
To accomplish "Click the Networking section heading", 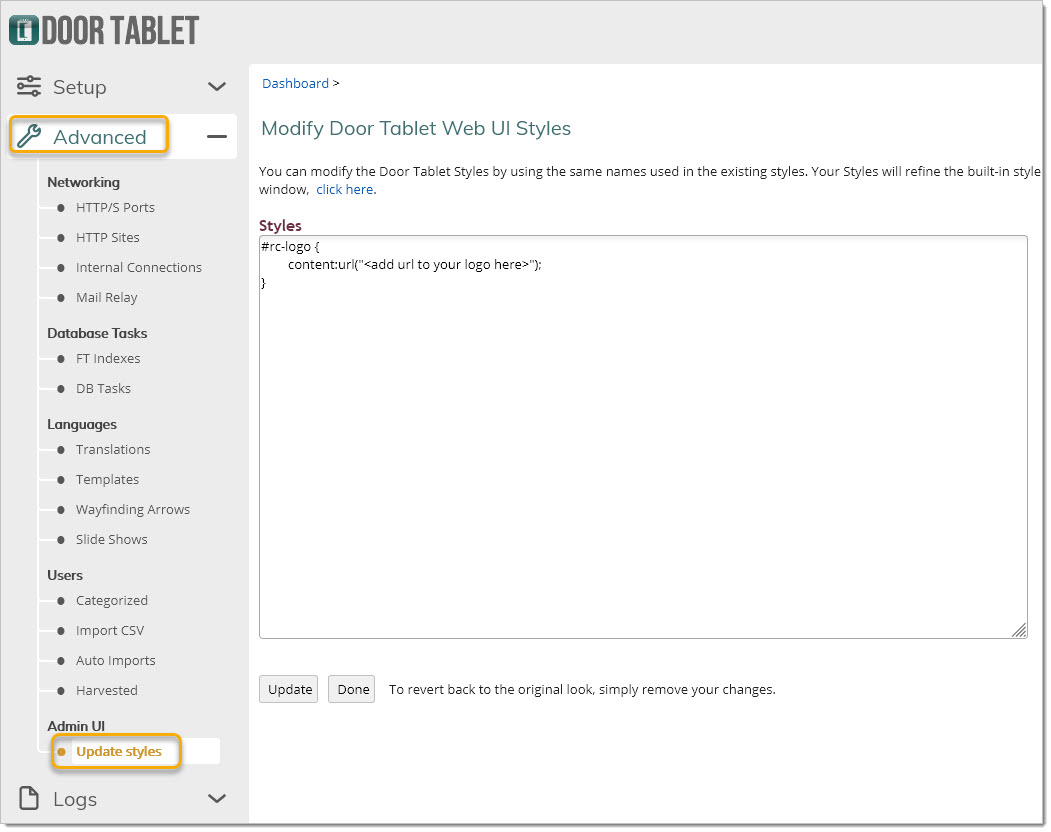I will click(83, 182).
